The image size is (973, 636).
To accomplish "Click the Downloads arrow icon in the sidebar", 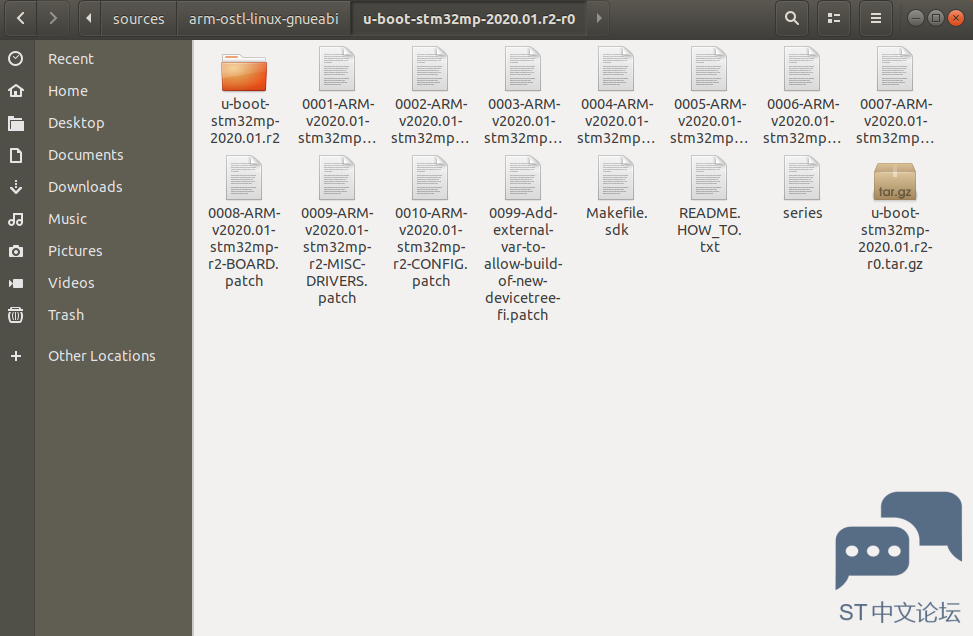I will coord(16,187).
